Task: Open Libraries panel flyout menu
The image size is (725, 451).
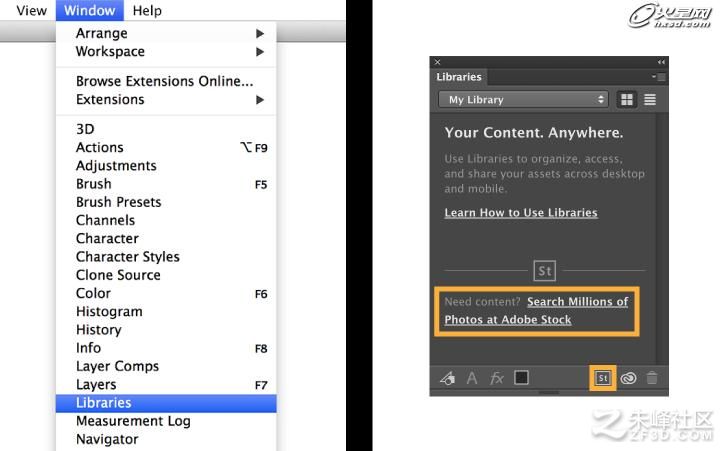Action: pyautogui.click(x=659, y=77)
